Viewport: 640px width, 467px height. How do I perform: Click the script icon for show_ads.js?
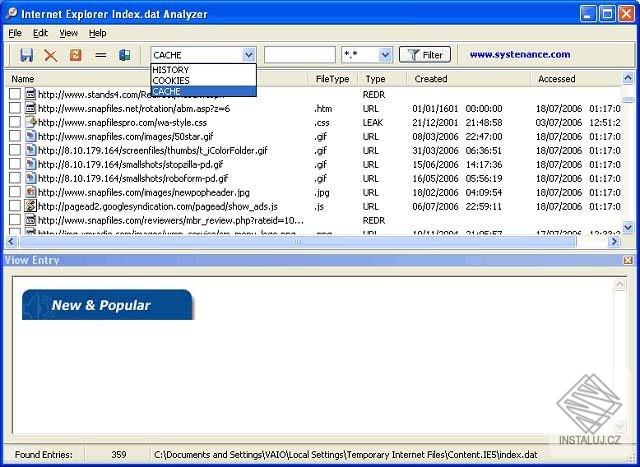tap(31, 206)
